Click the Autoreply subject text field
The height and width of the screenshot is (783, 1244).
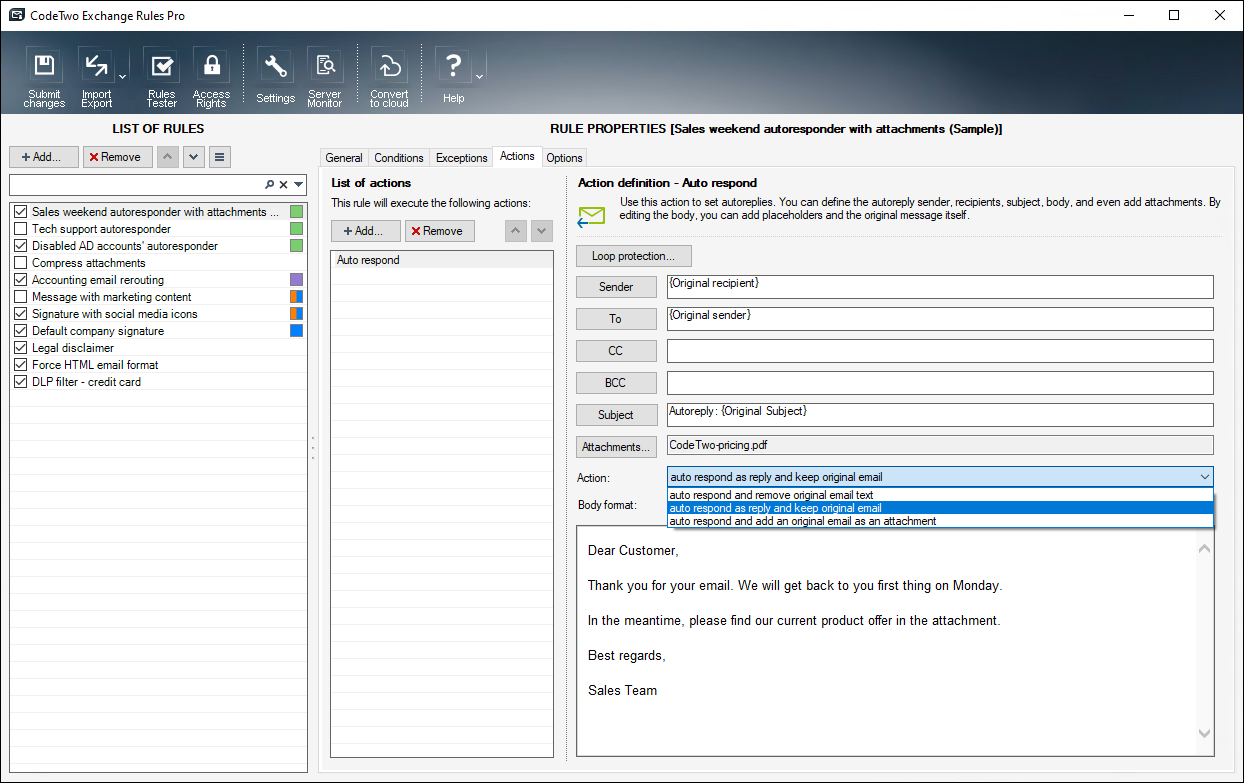pos(940,415)
